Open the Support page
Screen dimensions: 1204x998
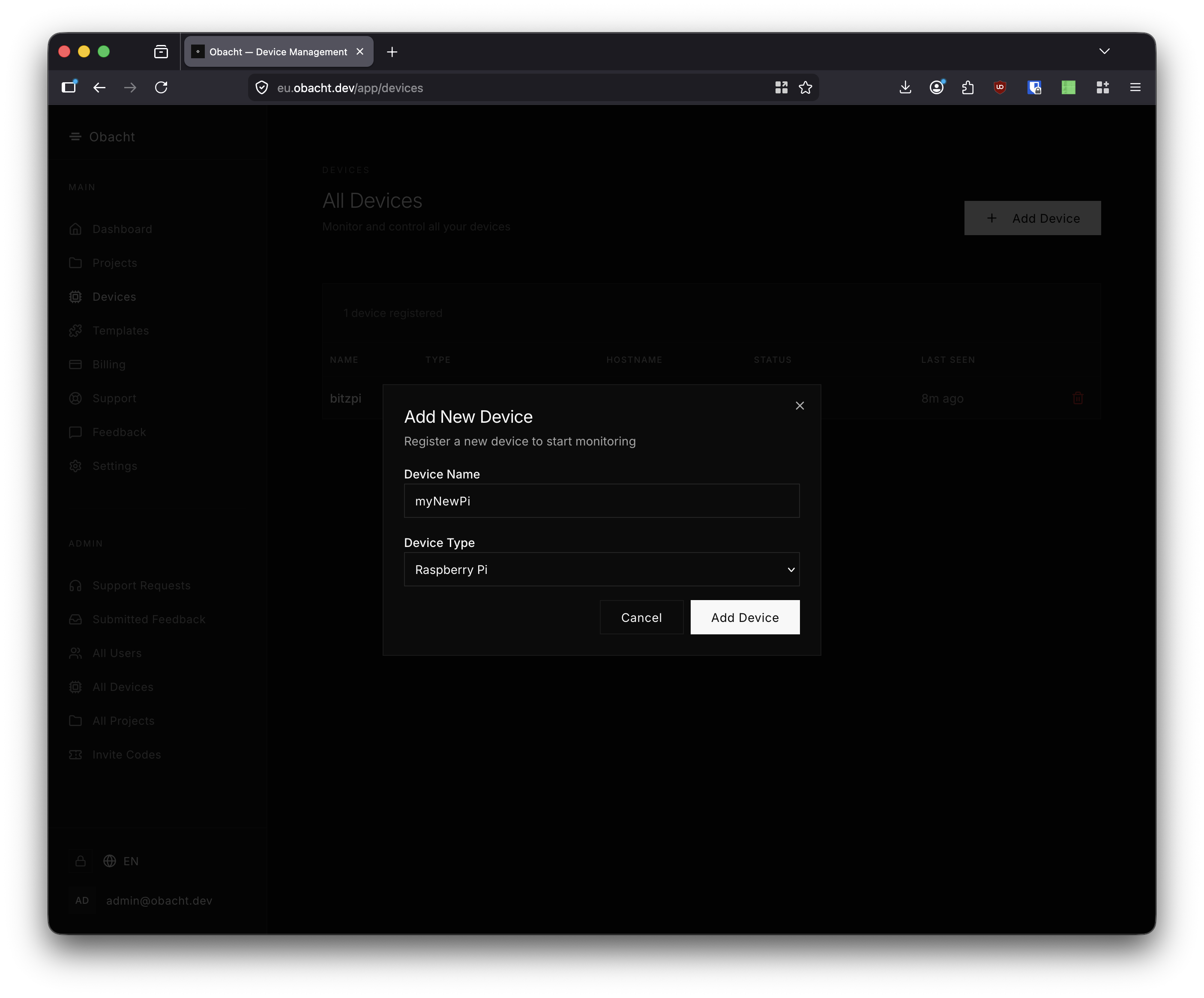coord(114,398)
